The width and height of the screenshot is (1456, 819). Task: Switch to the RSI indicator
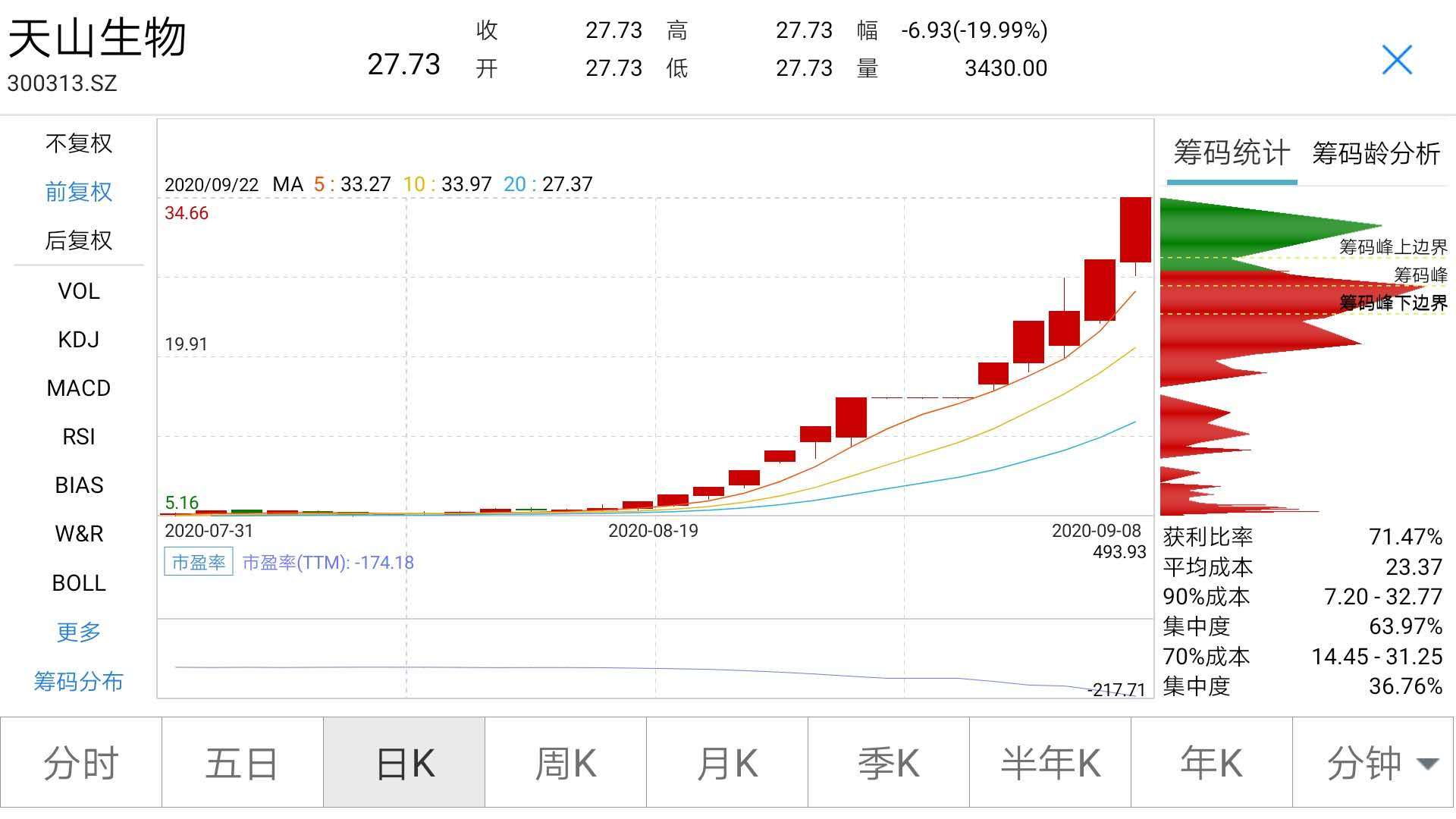[79, 437]
